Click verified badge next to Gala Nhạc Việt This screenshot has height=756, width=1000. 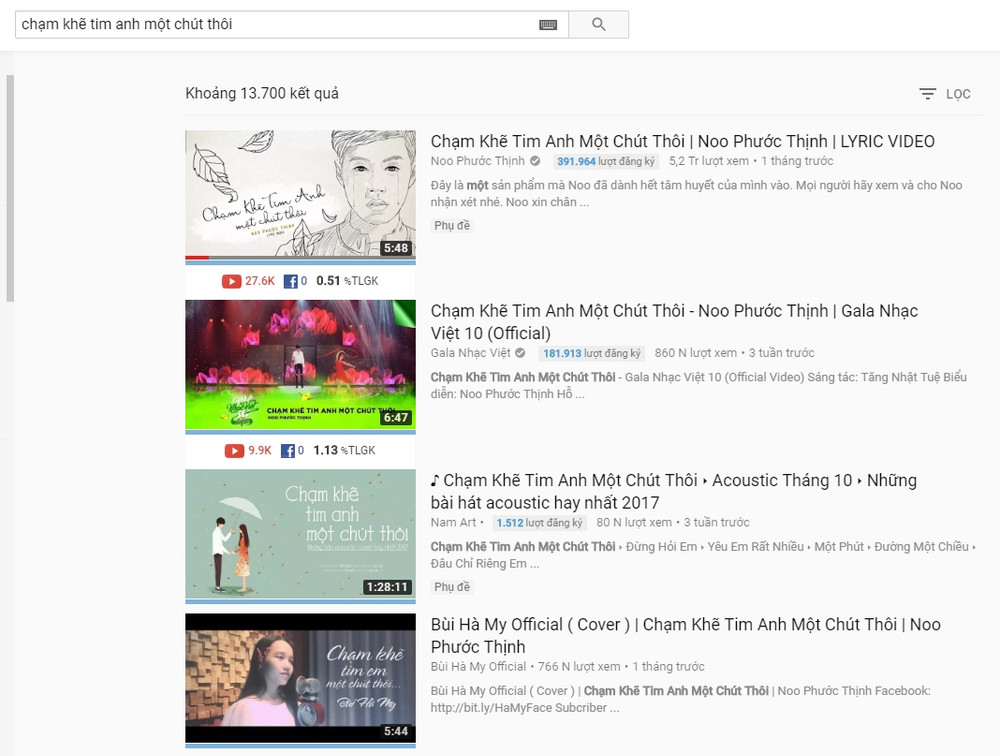520,353
